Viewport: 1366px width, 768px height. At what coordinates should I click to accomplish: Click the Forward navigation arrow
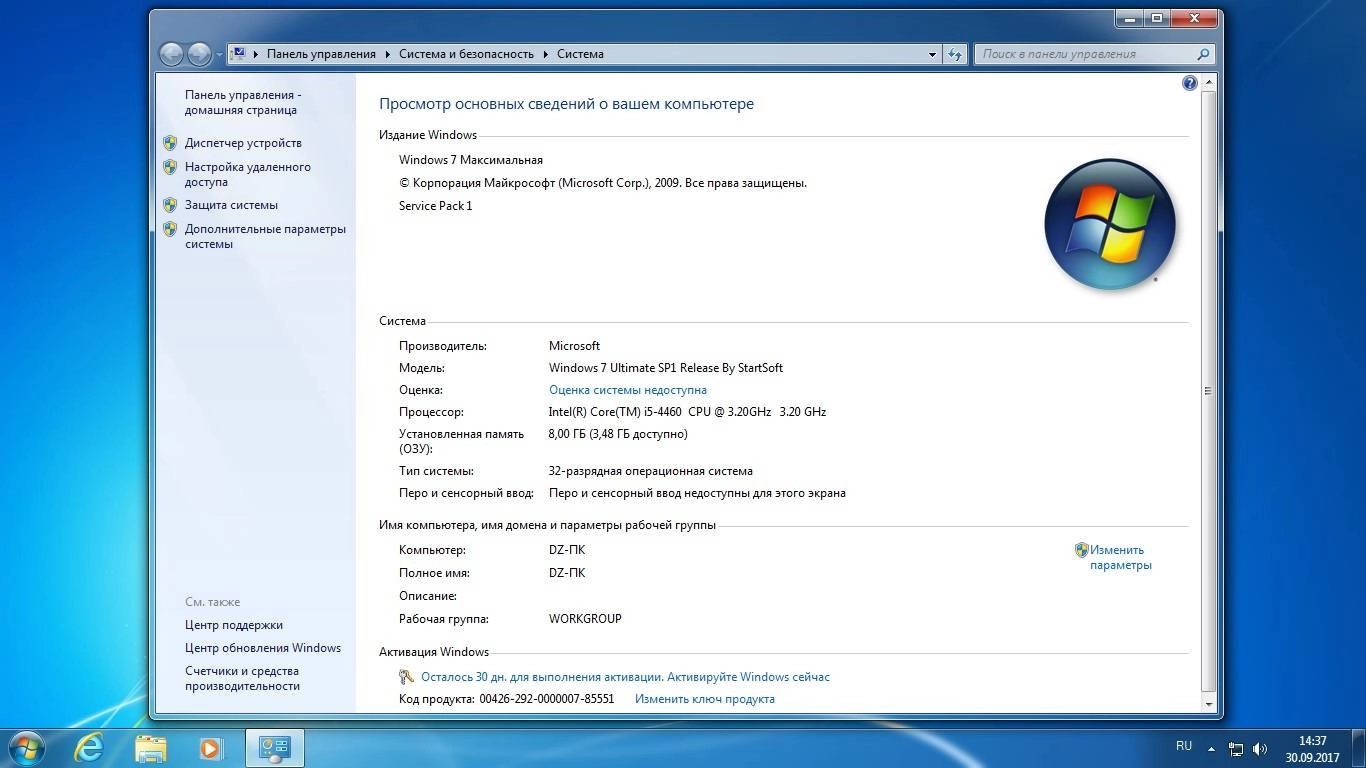(199, 54)
